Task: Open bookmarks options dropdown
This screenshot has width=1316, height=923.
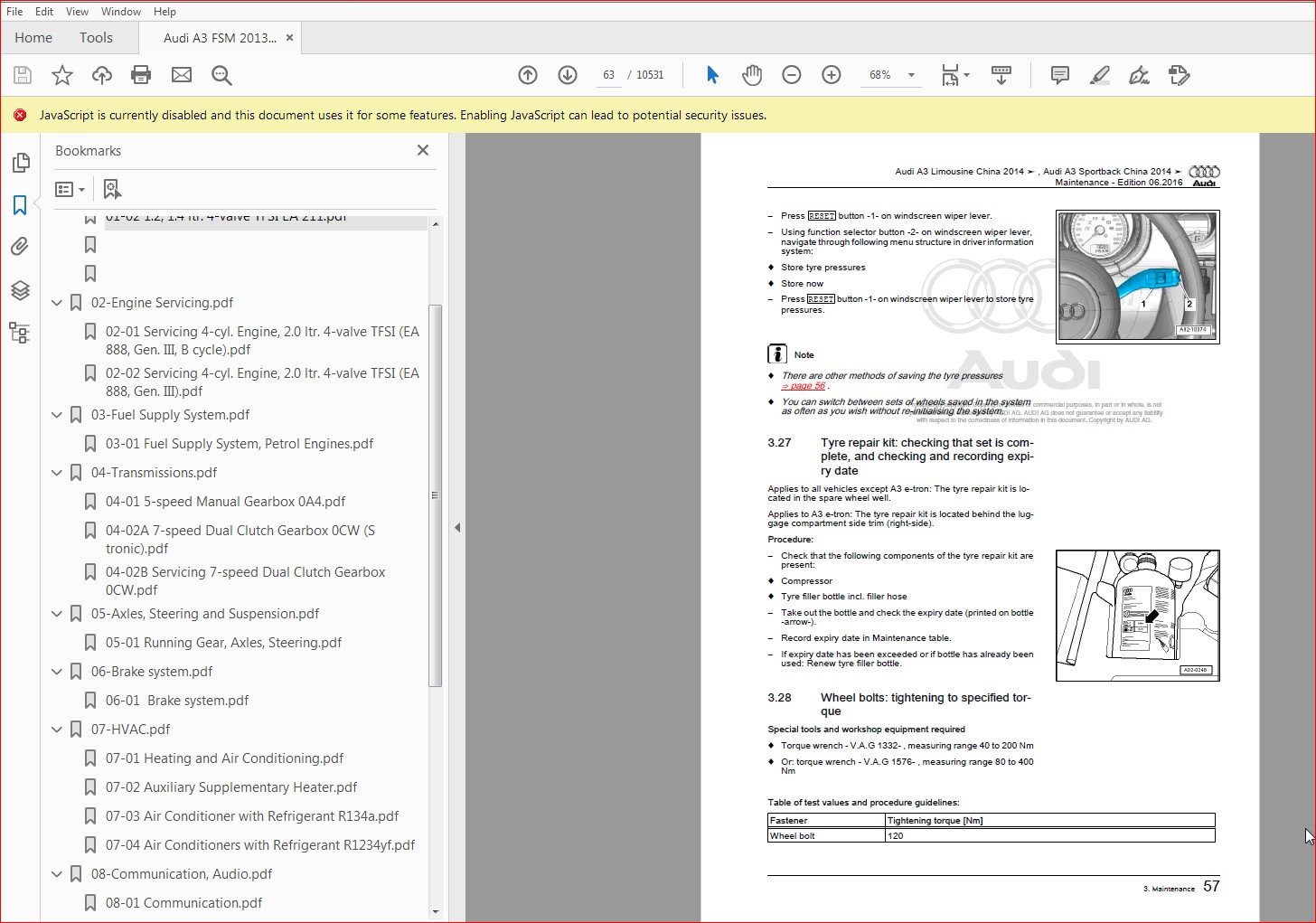Action: 70,189
